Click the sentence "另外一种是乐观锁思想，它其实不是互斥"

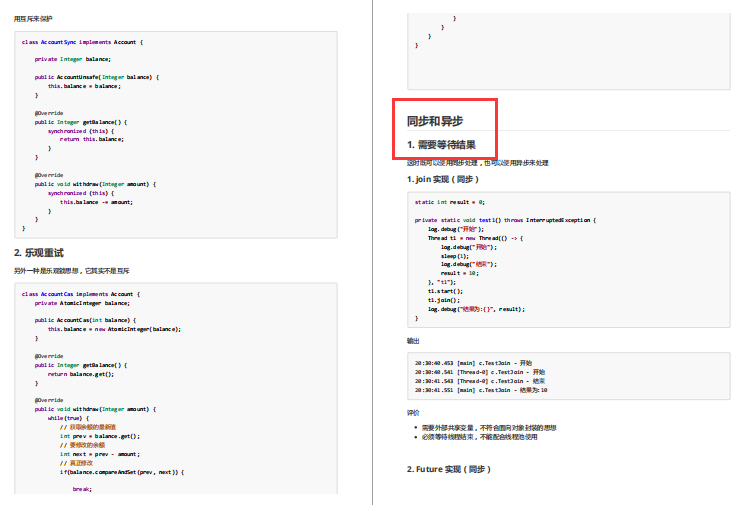[72, 271]
